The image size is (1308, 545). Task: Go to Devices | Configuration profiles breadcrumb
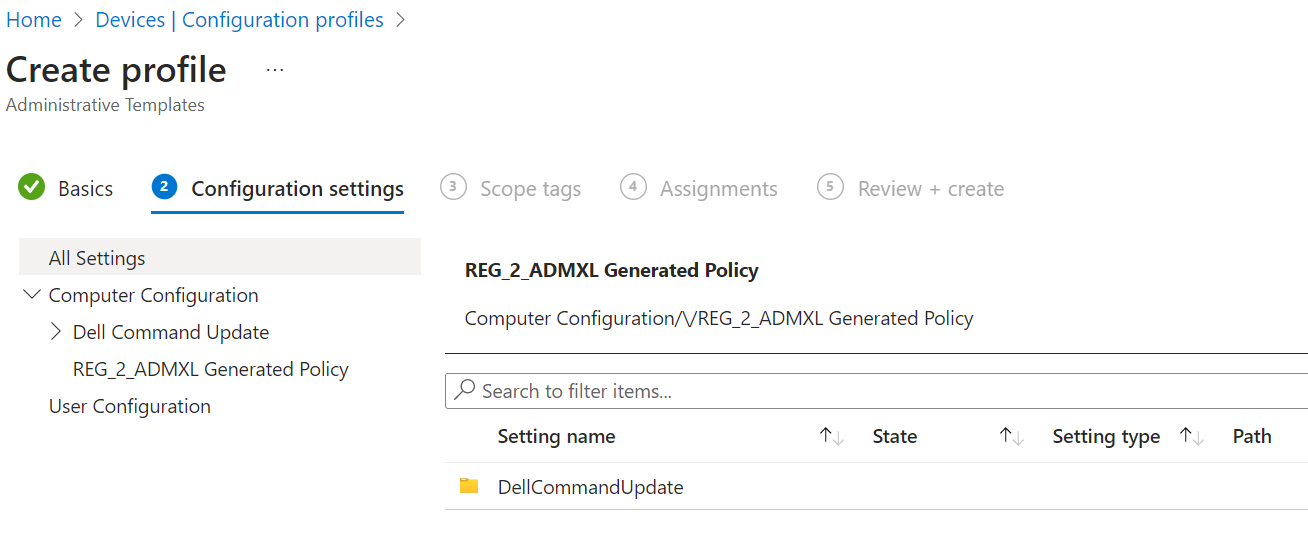[x=239, y=20]
